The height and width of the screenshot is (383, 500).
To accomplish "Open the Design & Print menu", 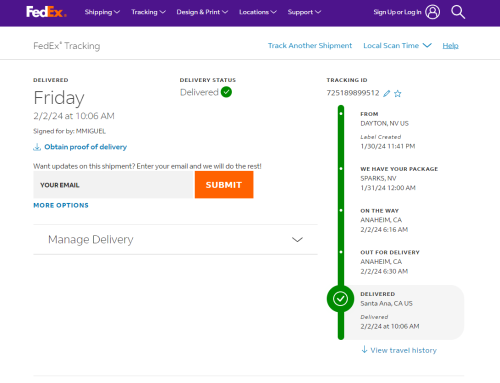I will [202, 12].
